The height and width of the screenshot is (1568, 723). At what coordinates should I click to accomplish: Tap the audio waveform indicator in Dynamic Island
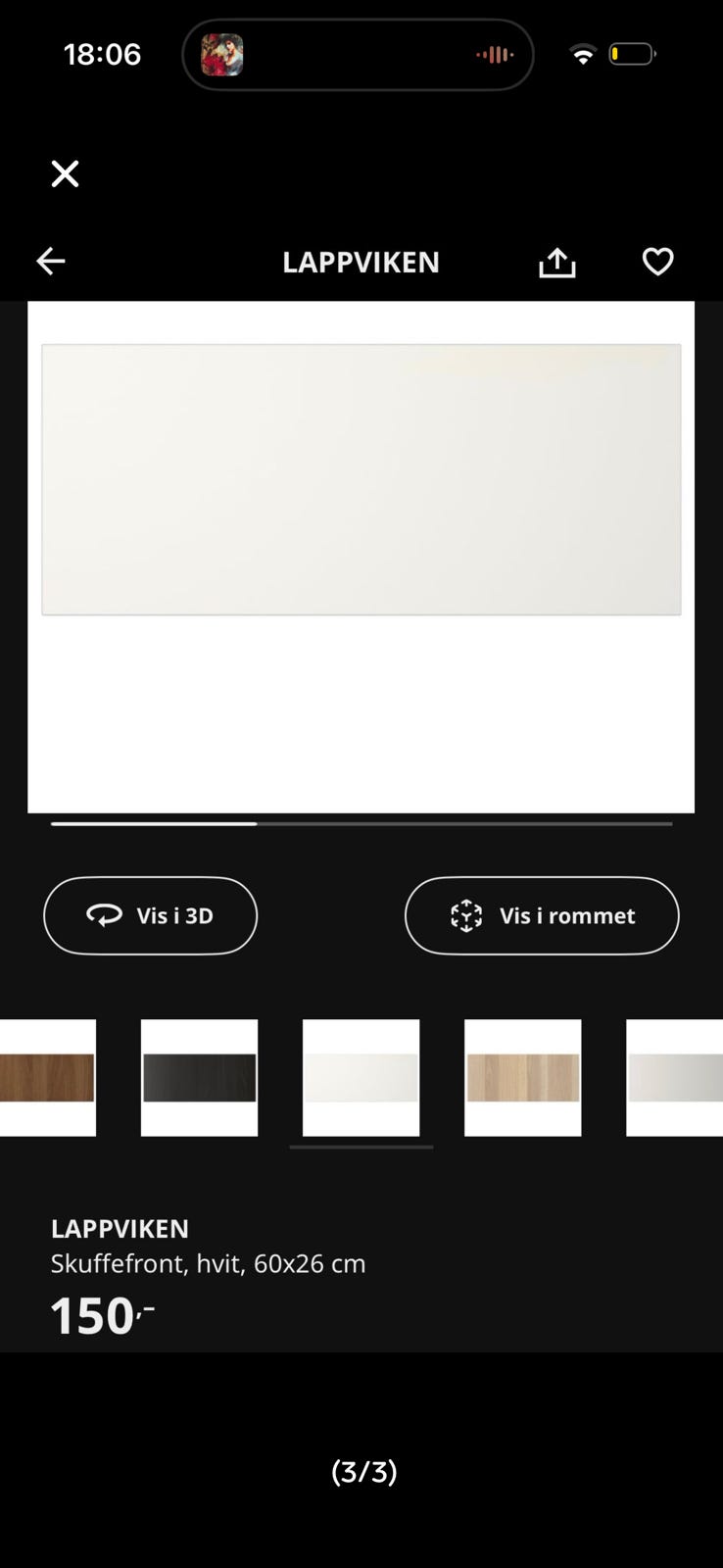click(x=495, y=55)
